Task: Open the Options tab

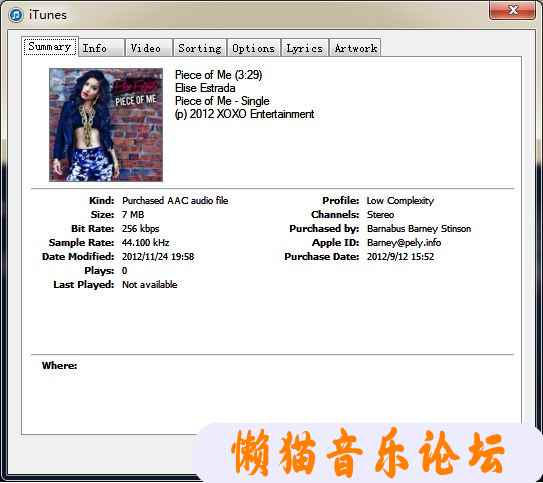Action: coord(254,48)
